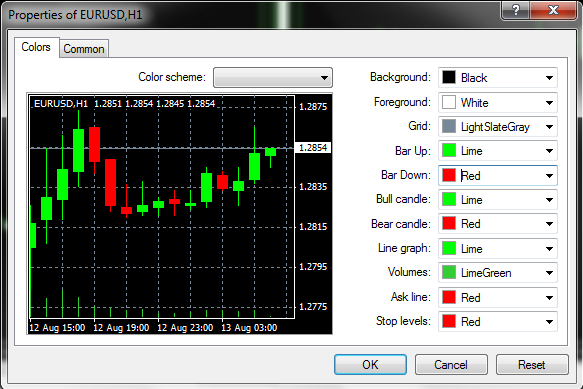Click the 1.2875 price axis label
Image resolution: width=583 pixels, height=389 pixels.
click(x=313, y=107)
